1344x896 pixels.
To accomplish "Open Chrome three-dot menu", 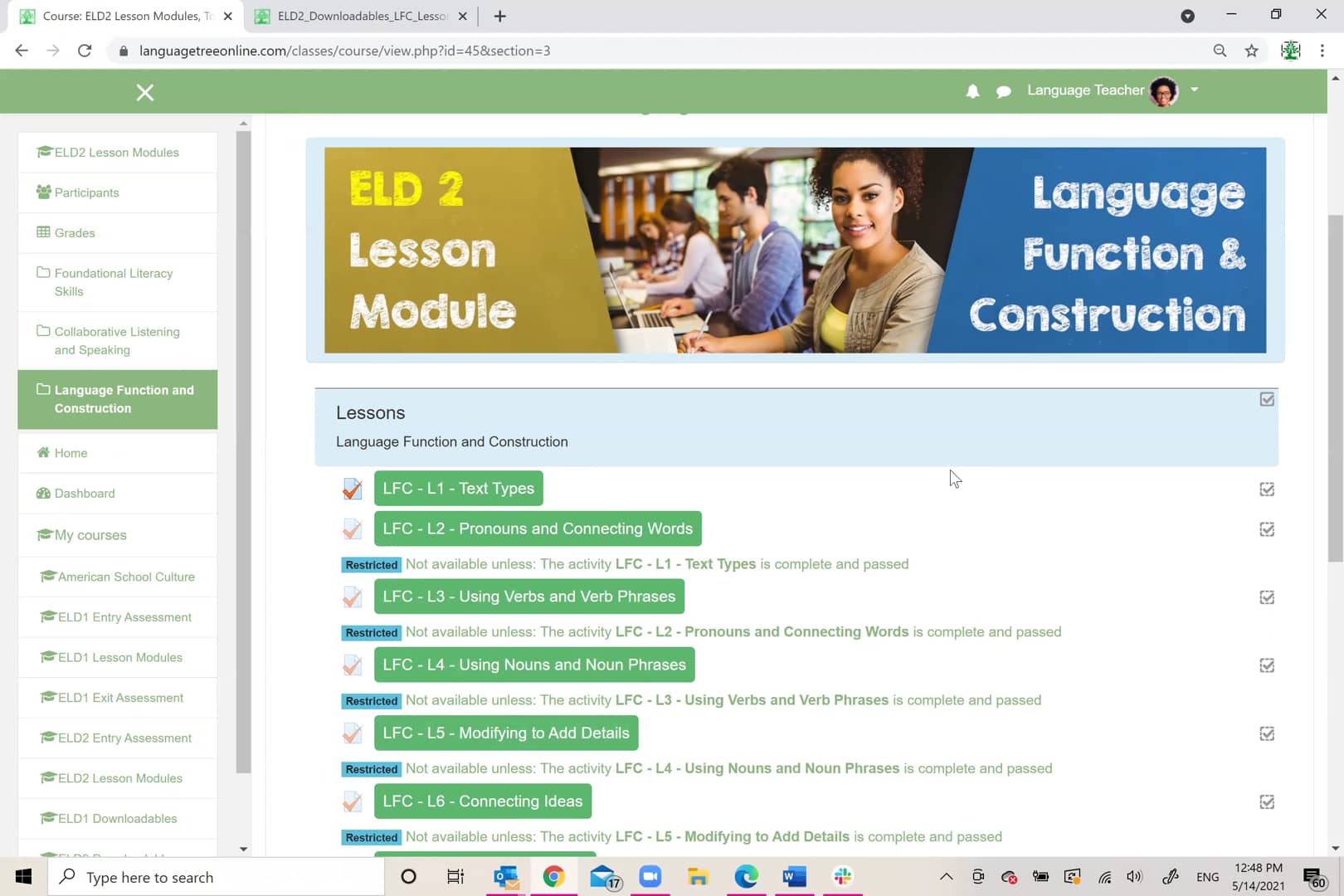I will (x=1322, y=51).
